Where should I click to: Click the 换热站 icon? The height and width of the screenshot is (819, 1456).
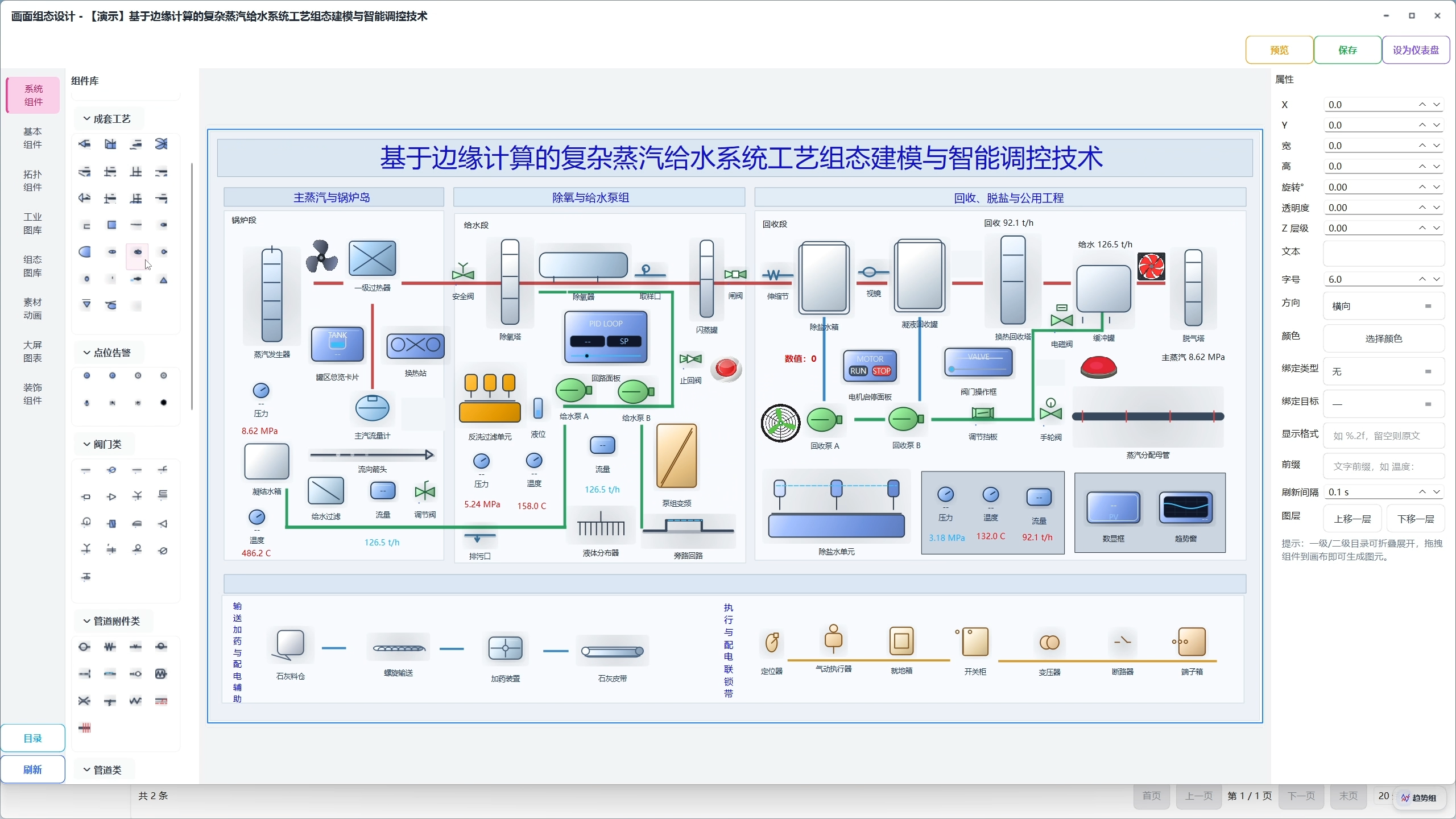pyautogui.click(x=415, y=345)
